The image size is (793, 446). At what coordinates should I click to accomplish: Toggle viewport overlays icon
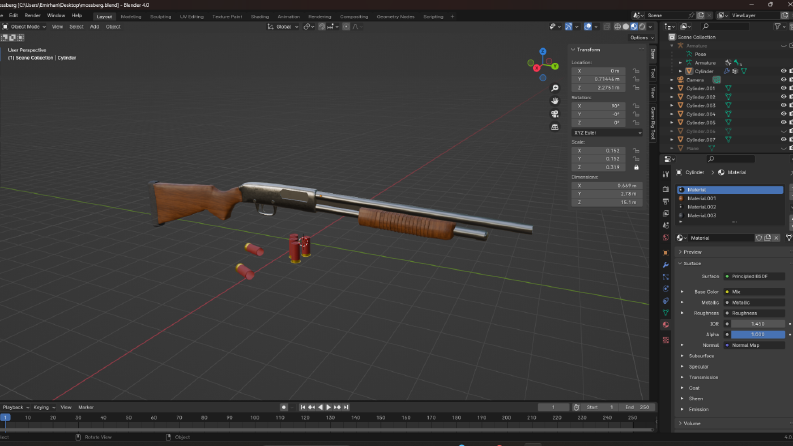coord(588,27)
